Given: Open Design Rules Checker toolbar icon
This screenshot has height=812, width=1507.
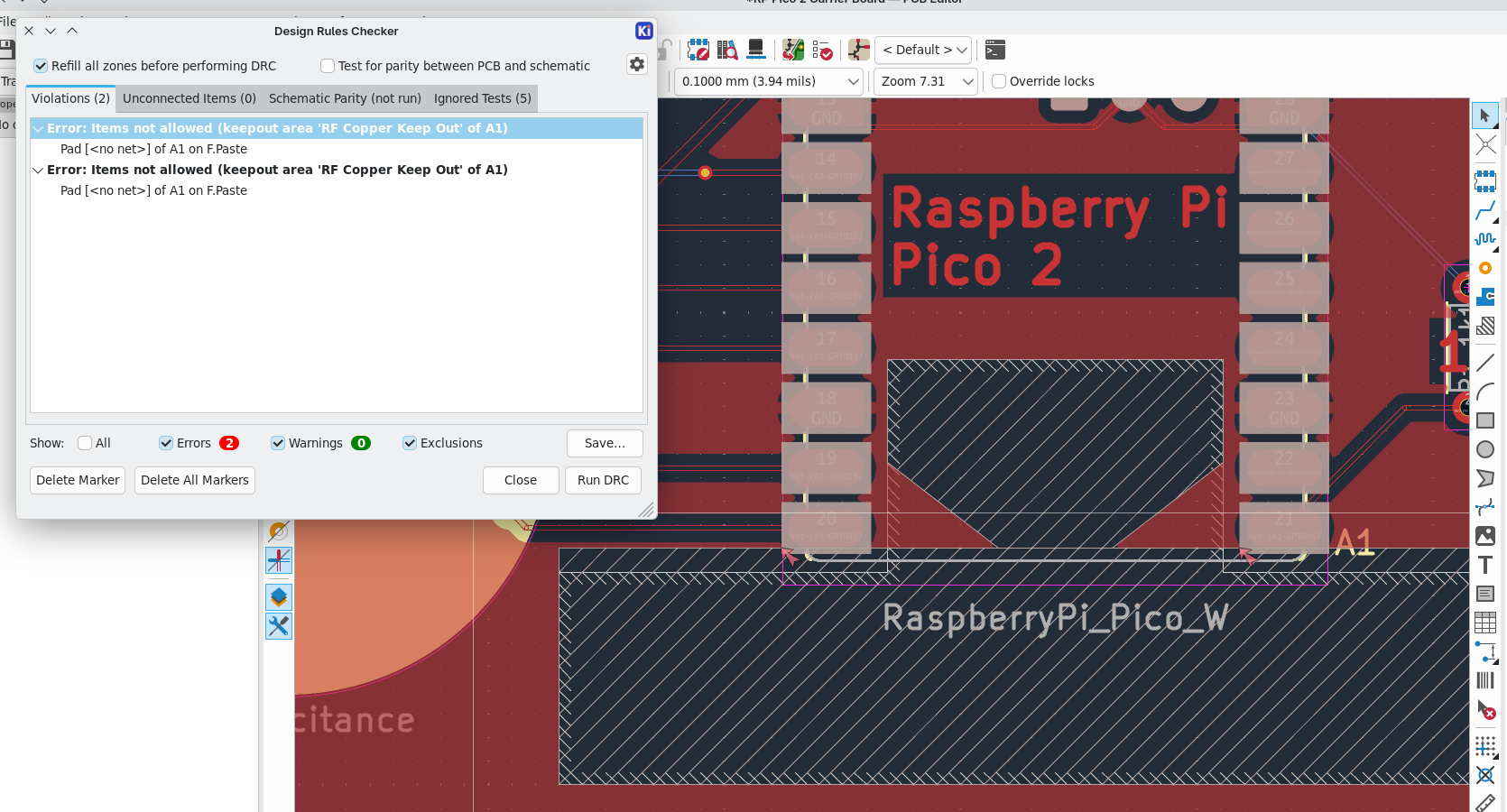Looking at the screenshot, I should (x=822, y=50).
